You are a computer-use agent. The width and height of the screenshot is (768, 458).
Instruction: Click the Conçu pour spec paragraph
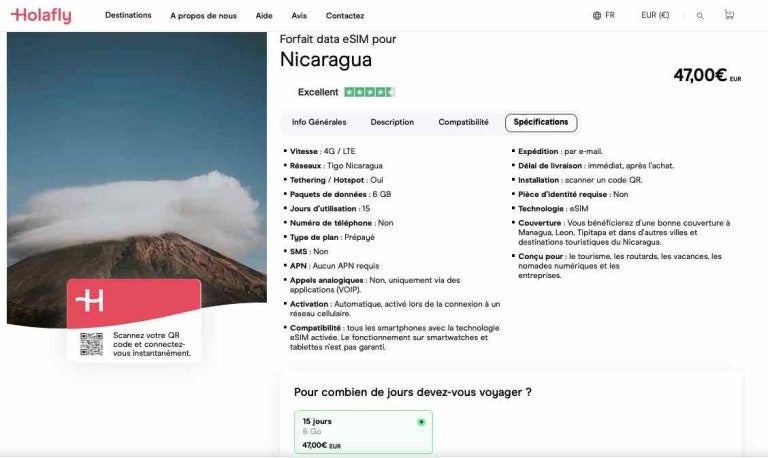click(x=620, y=265)
